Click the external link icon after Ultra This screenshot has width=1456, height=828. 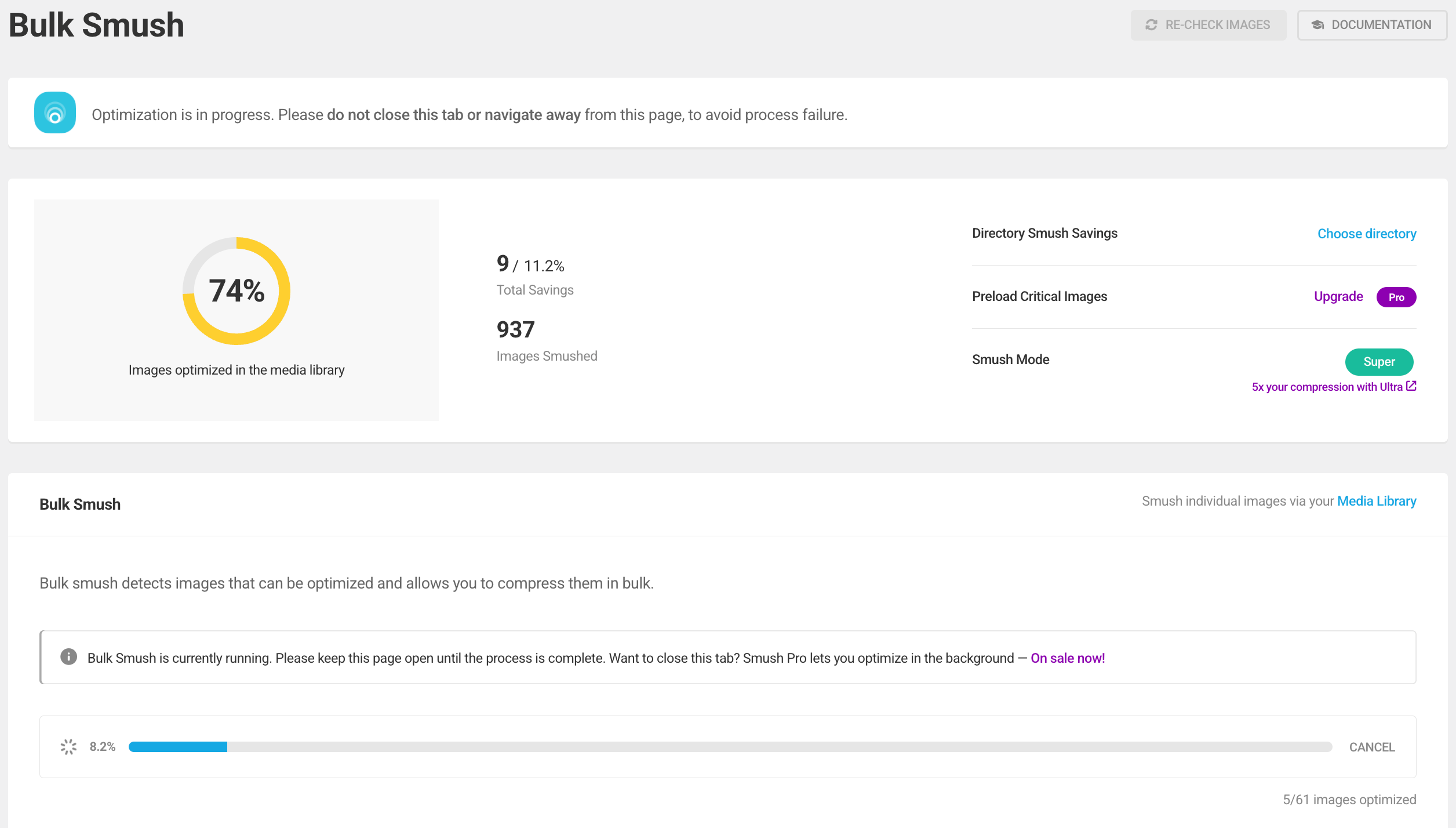(x=1411, y=386)
